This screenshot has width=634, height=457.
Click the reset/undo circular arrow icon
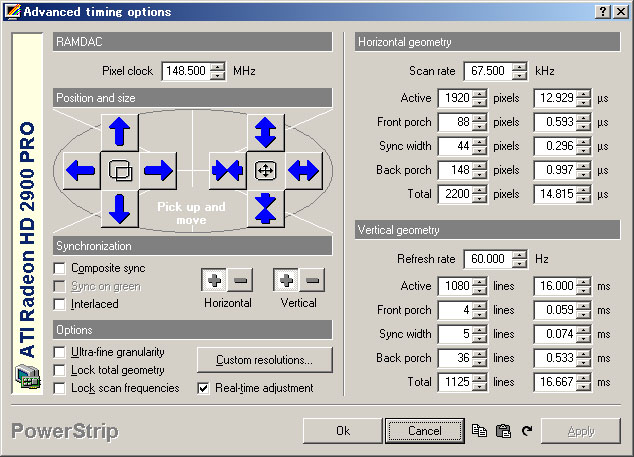coord(526,431)
